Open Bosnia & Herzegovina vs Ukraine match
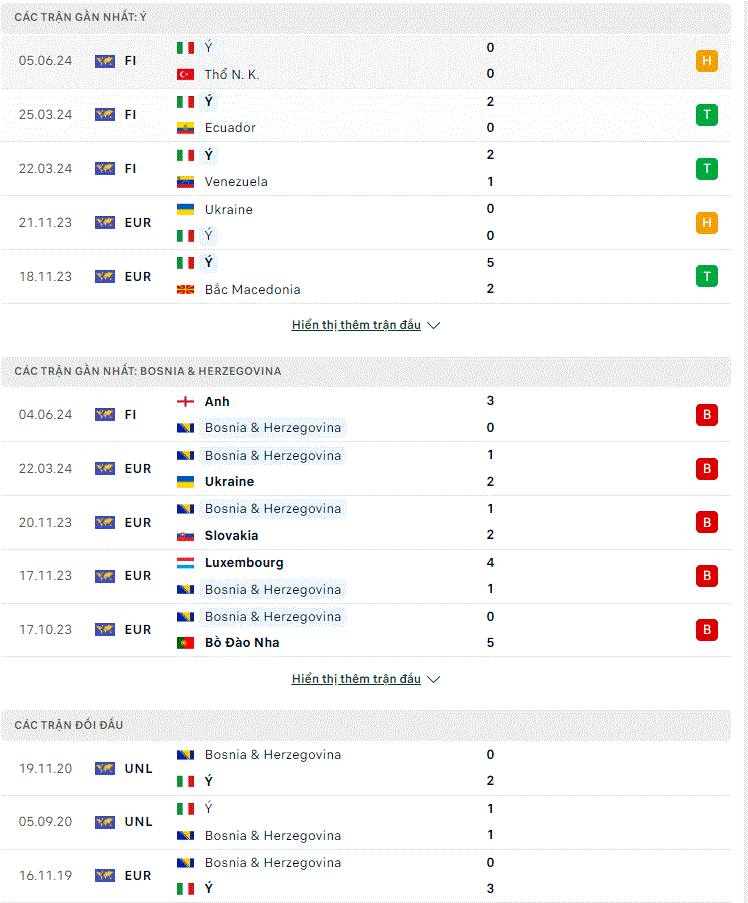748x903 pixels. 366,469
